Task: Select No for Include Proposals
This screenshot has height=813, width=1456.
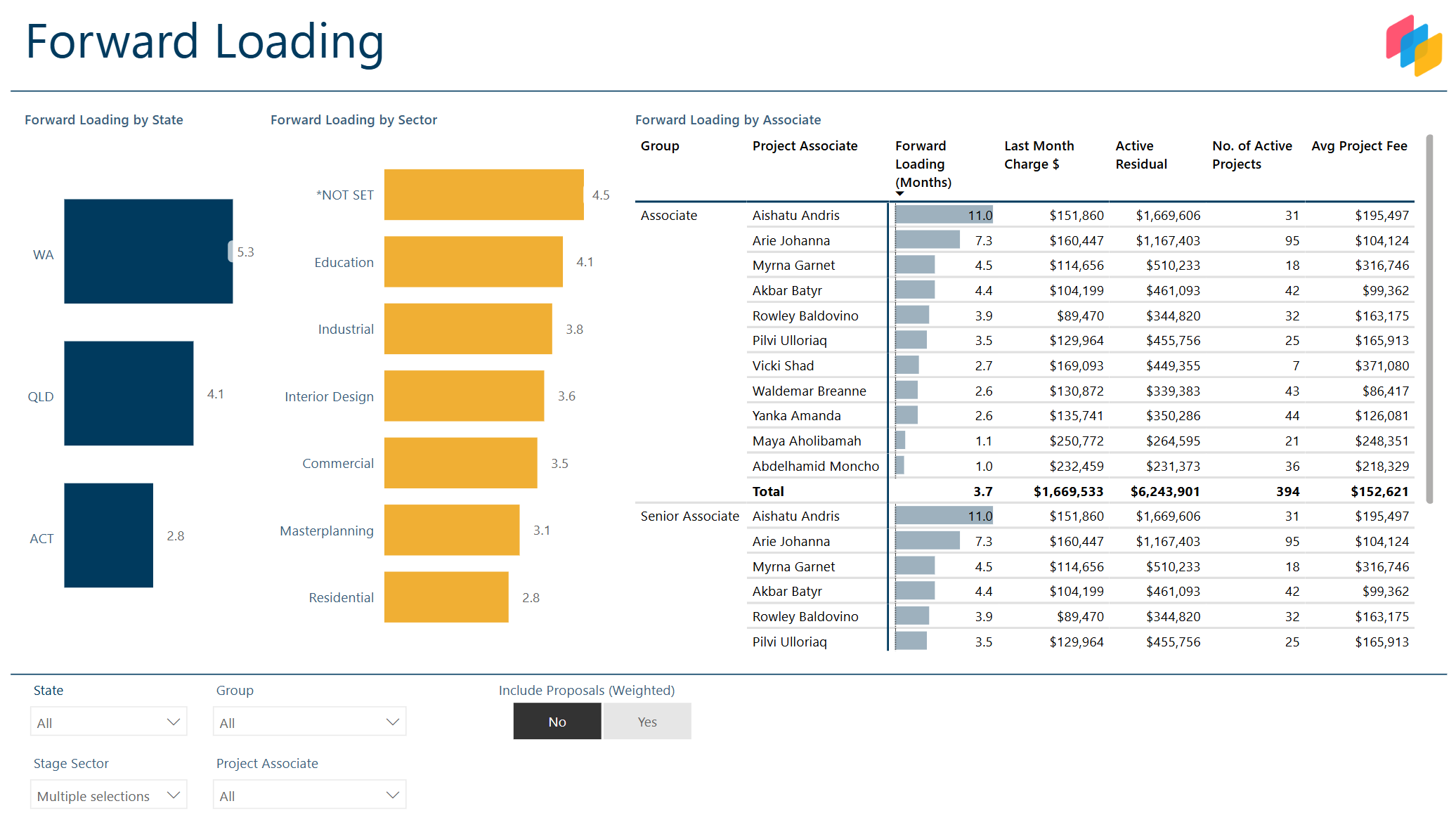Action: point(557,722)
